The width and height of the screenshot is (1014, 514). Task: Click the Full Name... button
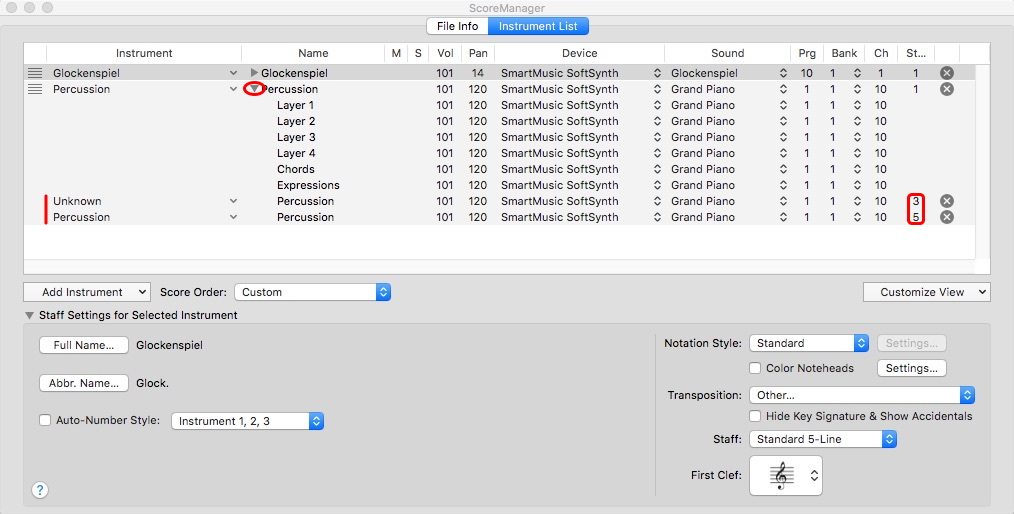(83, 345)
